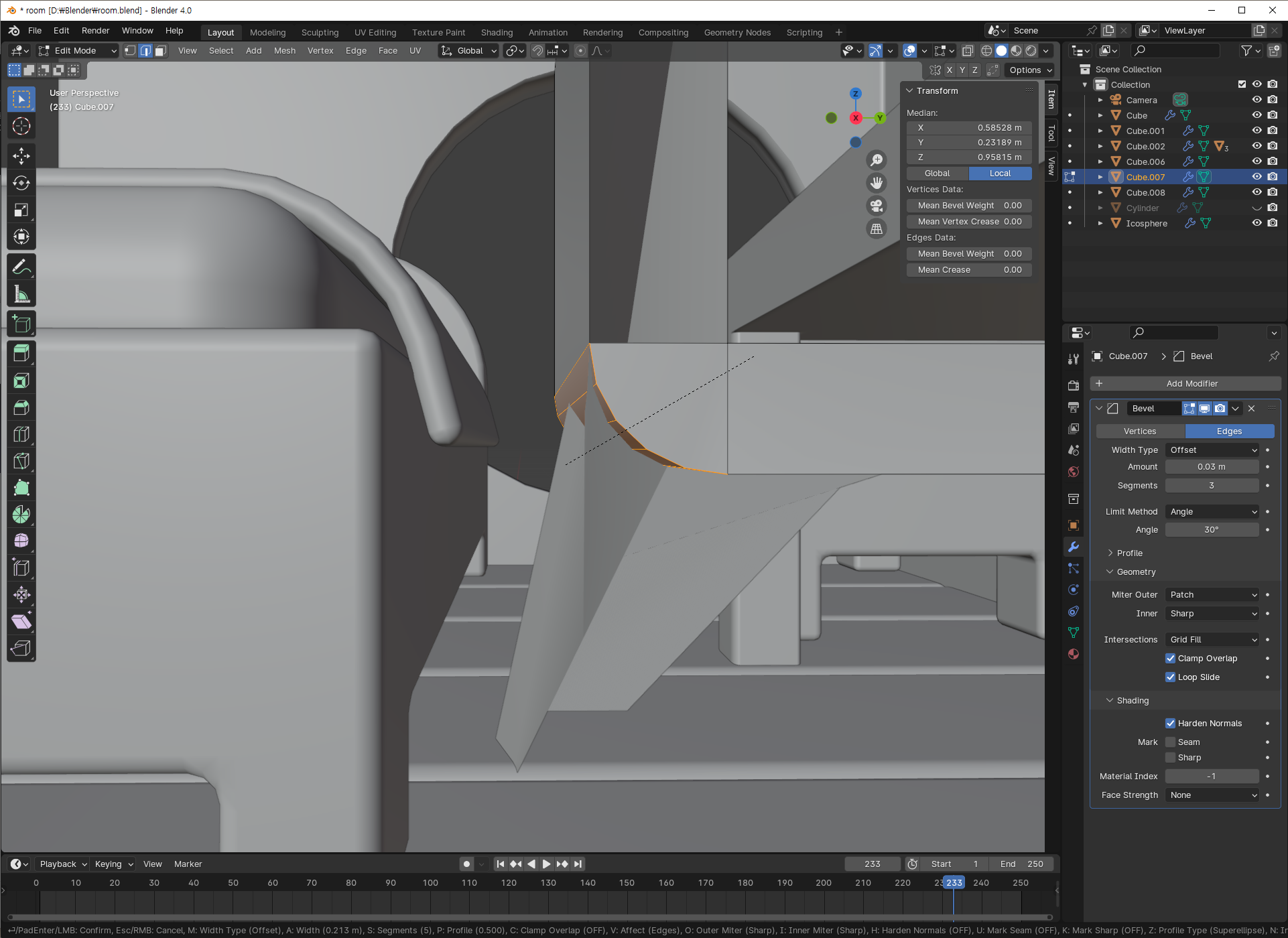Toggle camera view in viewport

(x=876, y=206)
